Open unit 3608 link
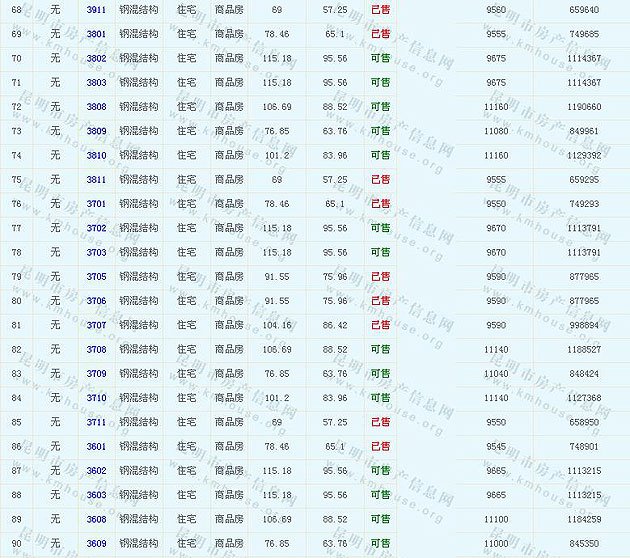 pos(96,519)
